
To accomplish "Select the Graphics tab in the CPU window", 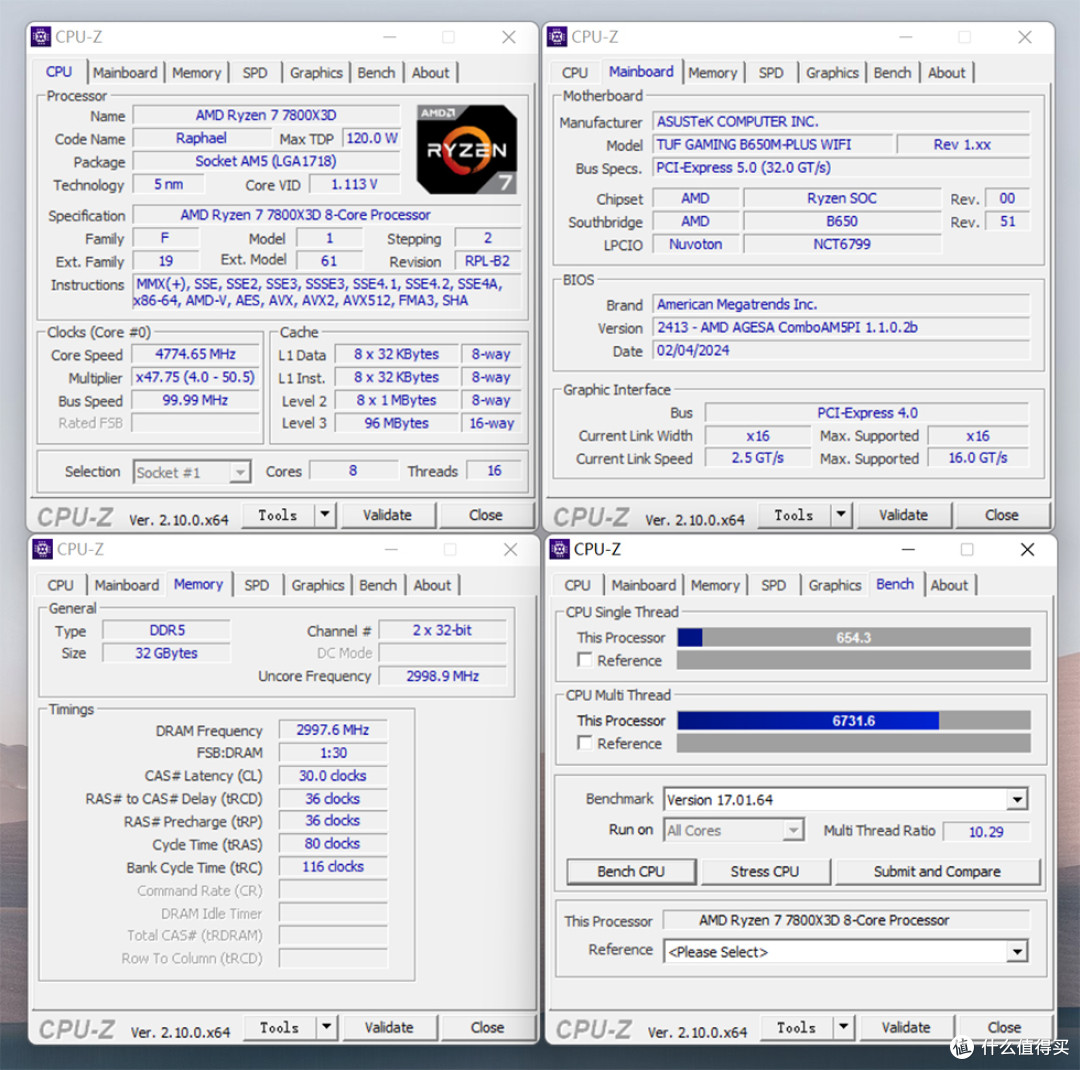I will pyautogui.click(x=316, y=72).
